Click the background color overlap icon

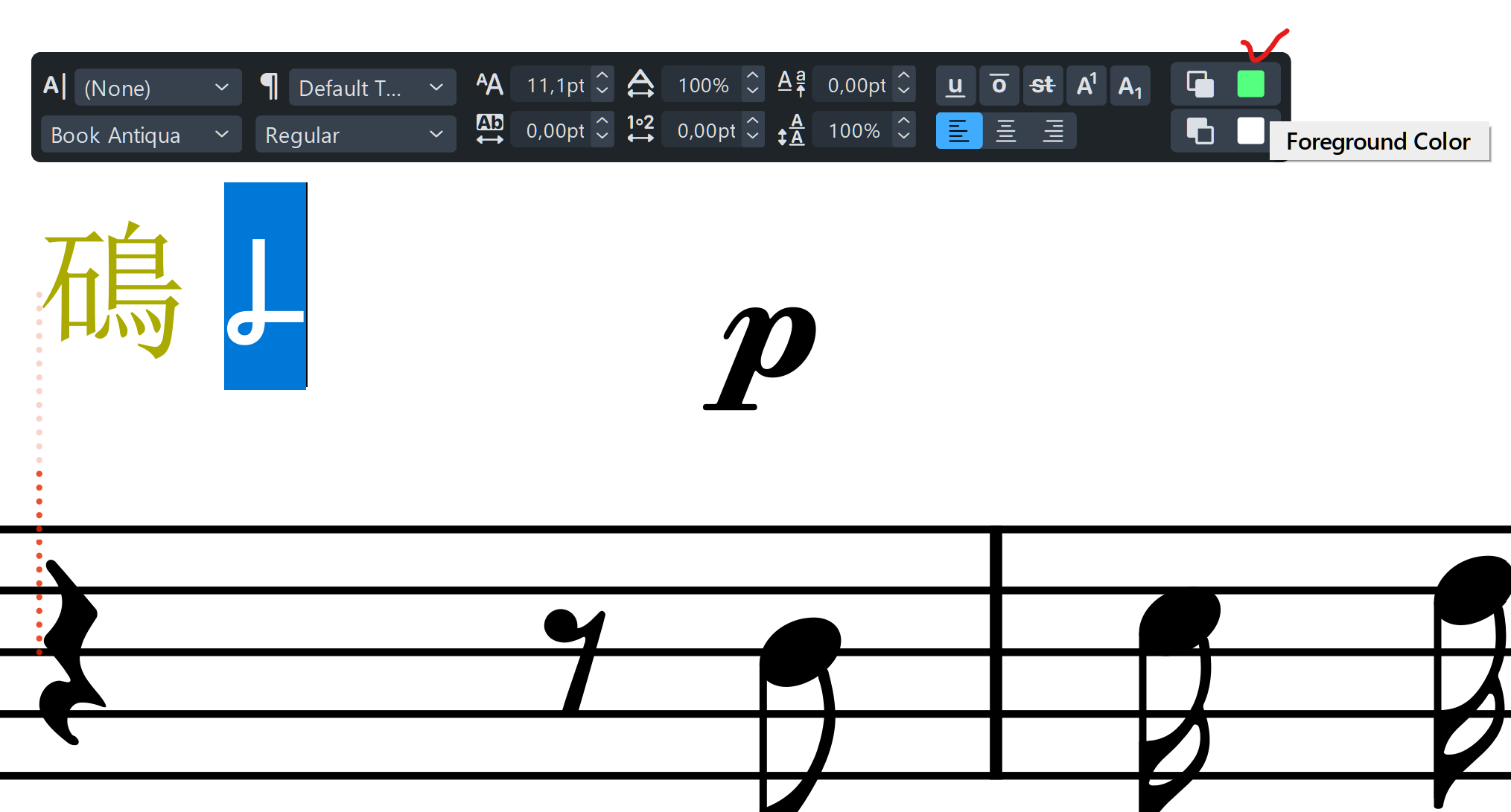(1200, 132)
